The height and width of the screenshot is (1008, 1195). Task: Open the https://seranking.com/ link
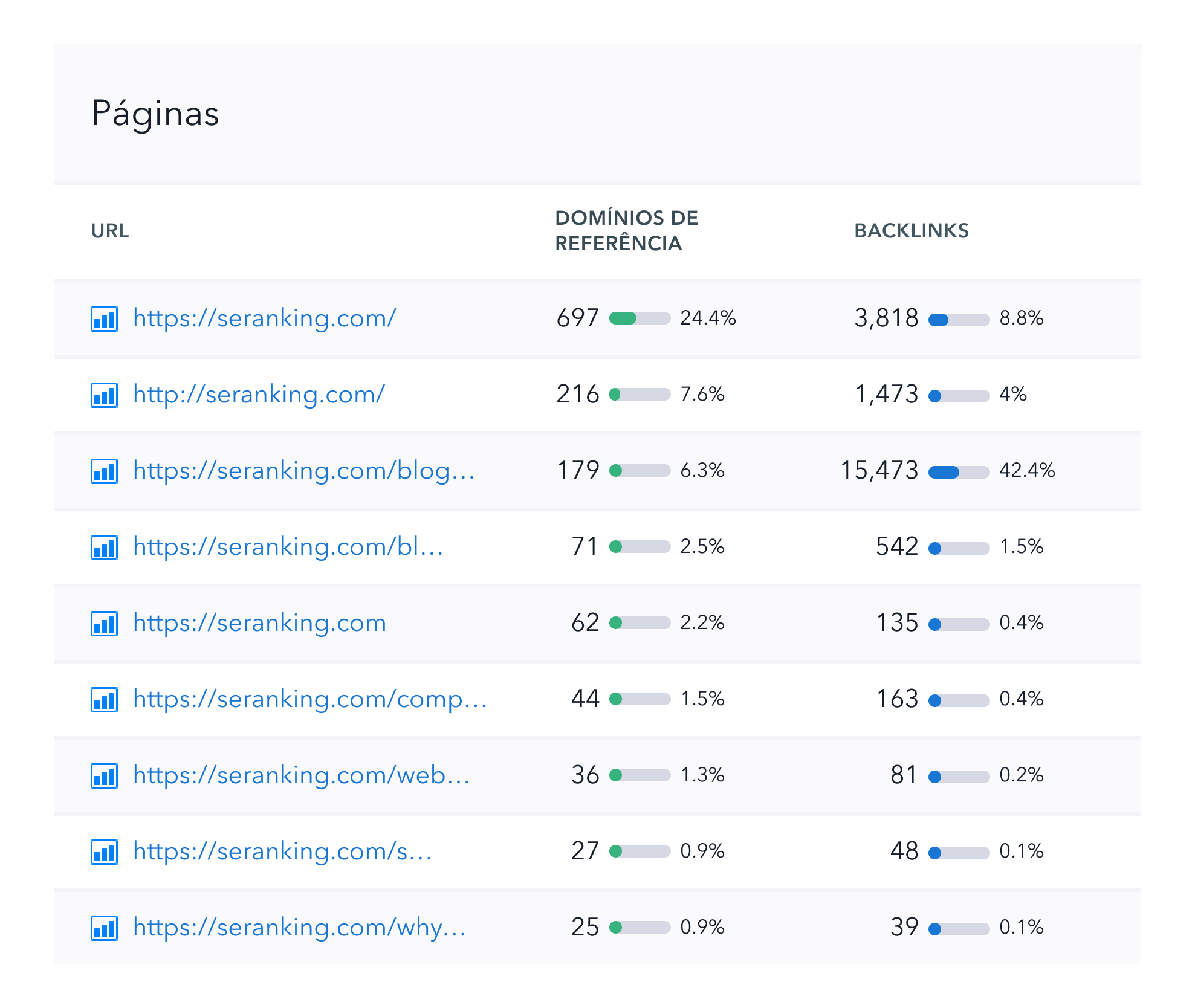(265, 318)
